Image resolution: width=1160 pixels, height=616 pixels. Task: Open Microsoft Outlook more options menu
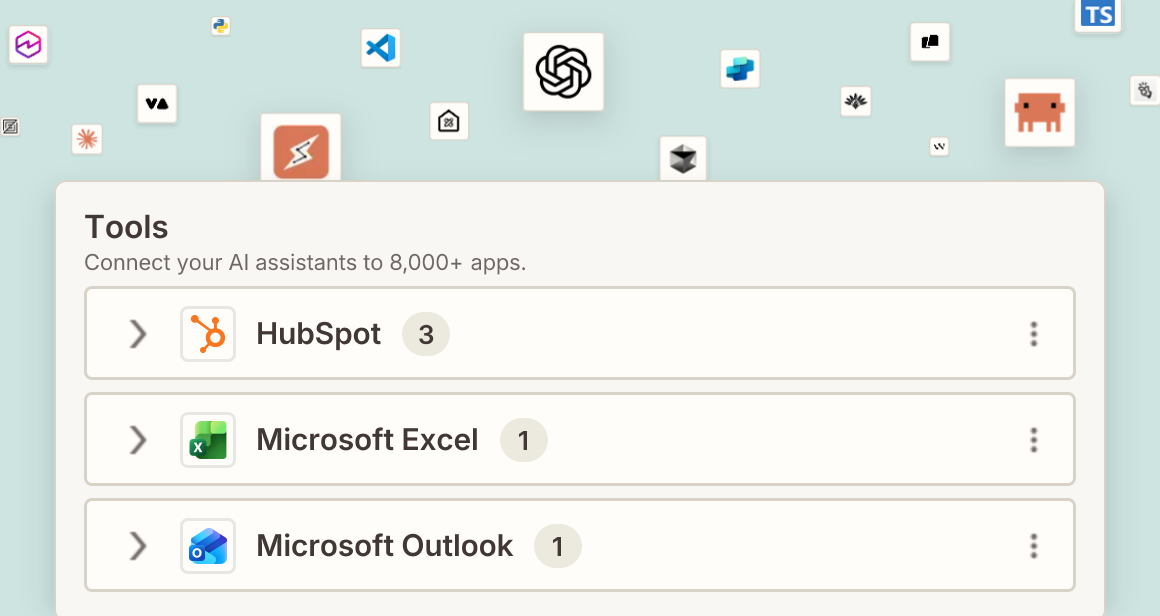click(1033, 546)
